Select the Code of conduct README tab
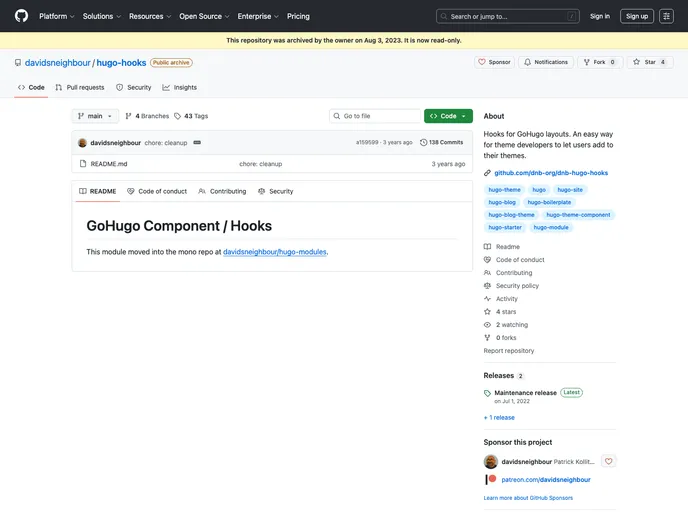Screen dimensions: 688x512 pos(157,191)
